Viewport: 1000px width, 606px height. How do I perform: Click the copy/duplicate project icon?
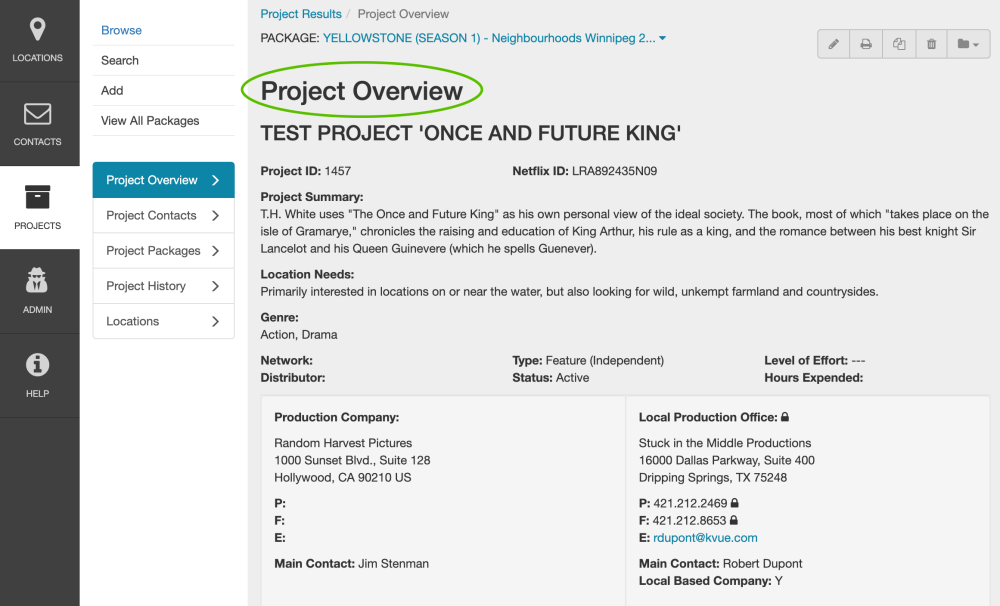point(899,44)
